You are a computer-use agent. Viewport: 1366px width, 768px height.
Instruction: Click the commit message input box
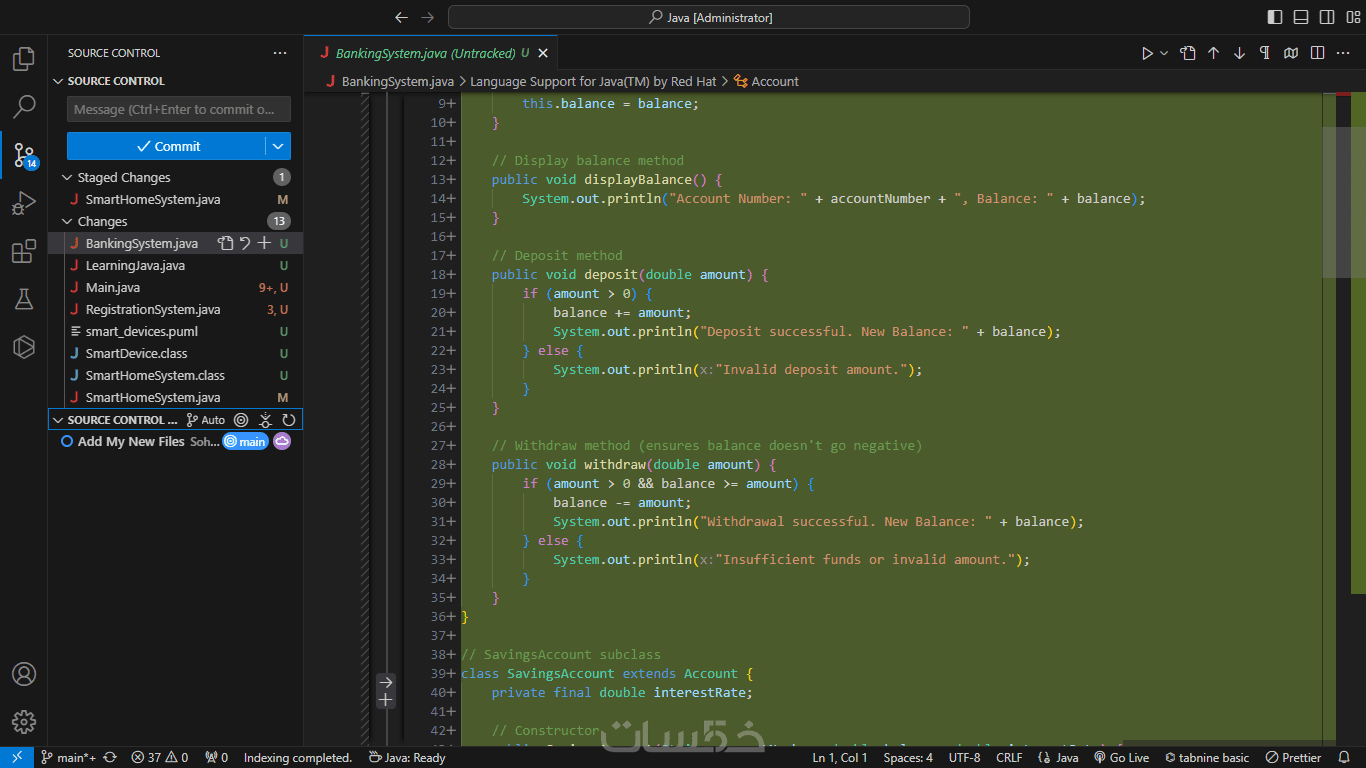(179, 109)
